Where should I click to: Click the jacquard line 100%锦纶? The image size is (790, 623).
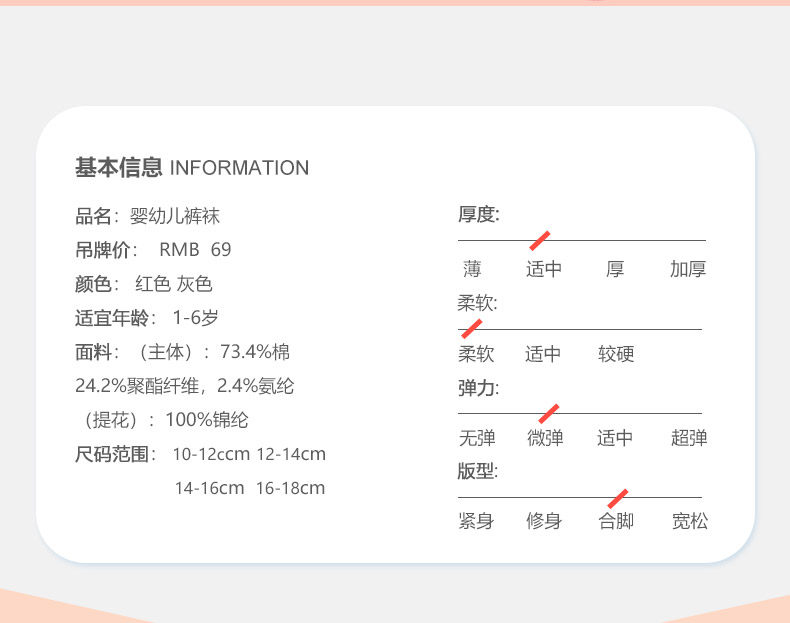coord(207,420)
